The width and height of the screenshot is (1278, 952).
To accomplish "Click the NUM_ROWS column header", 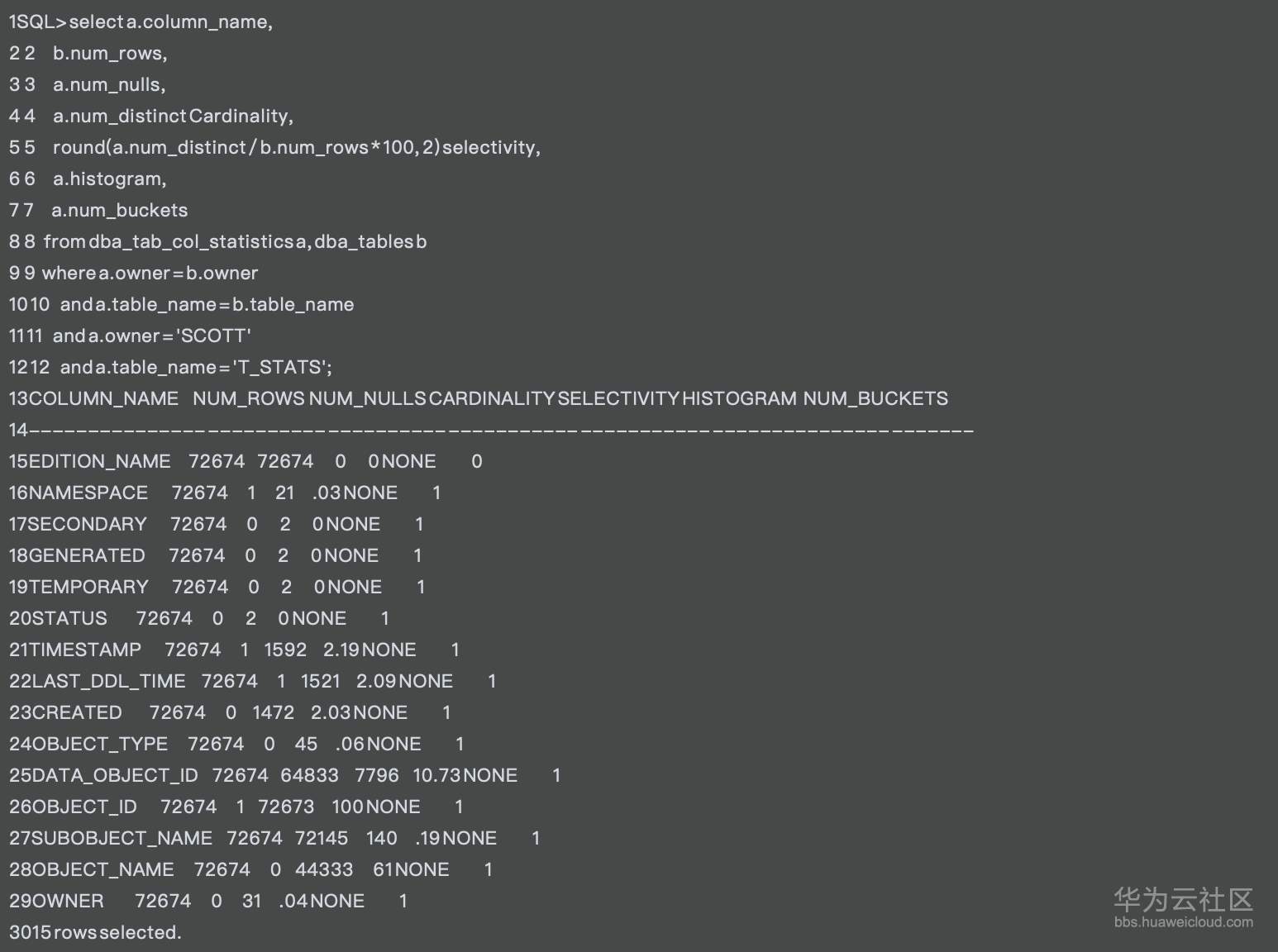I will pyautogui.click(x=249, y=399).
